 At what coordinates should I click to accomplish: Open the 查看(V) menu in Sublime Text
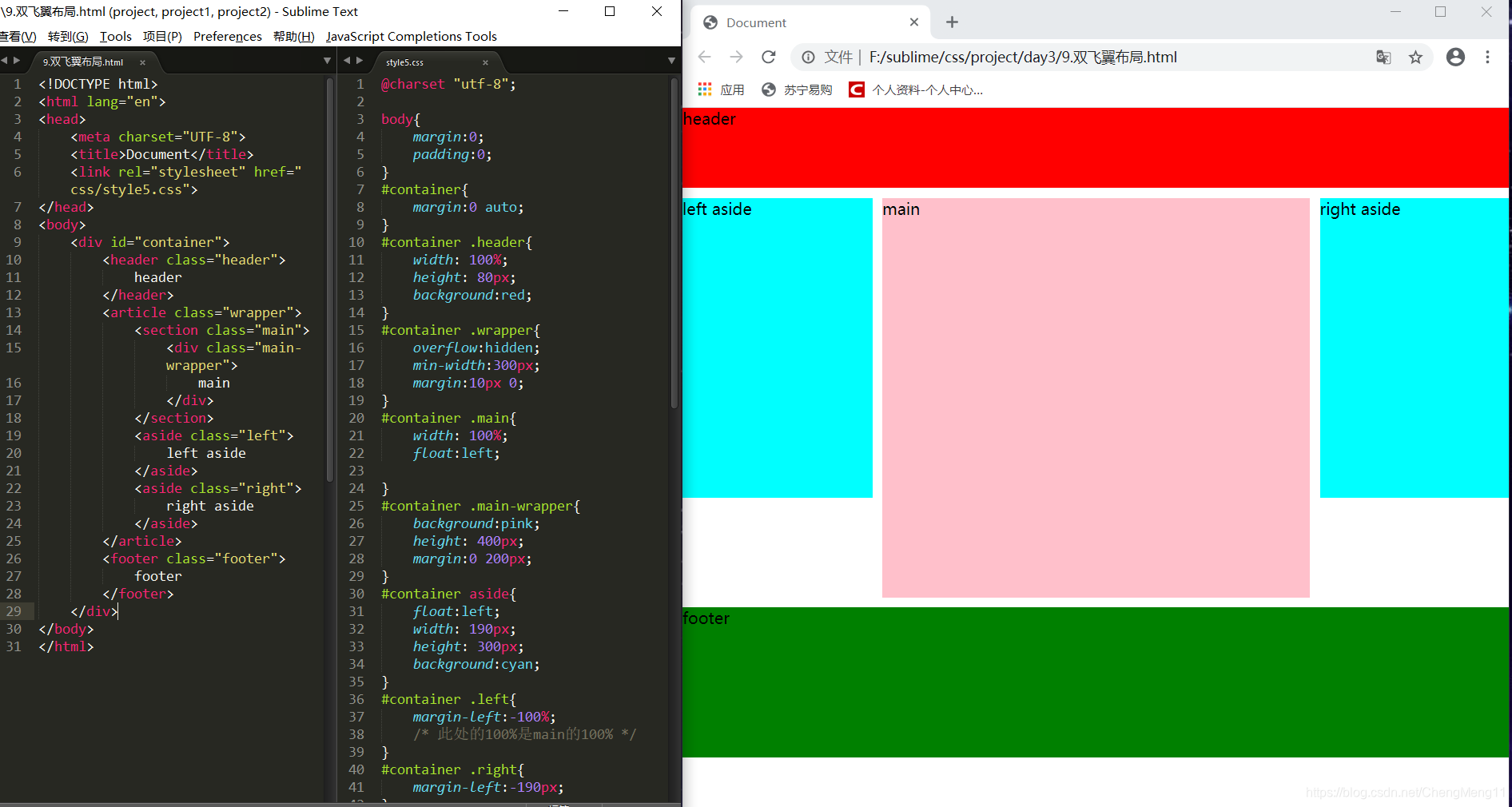click(x=18, y=36)
